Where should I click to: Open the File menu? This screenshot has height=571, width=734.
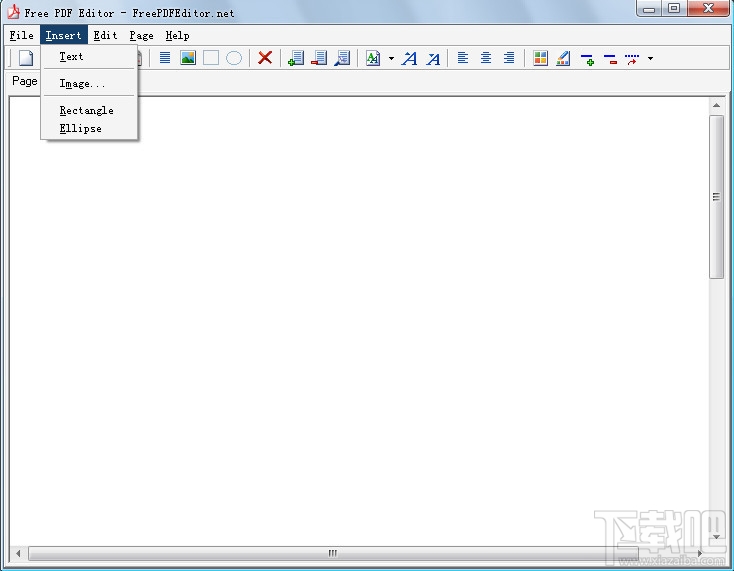(22, 36)
